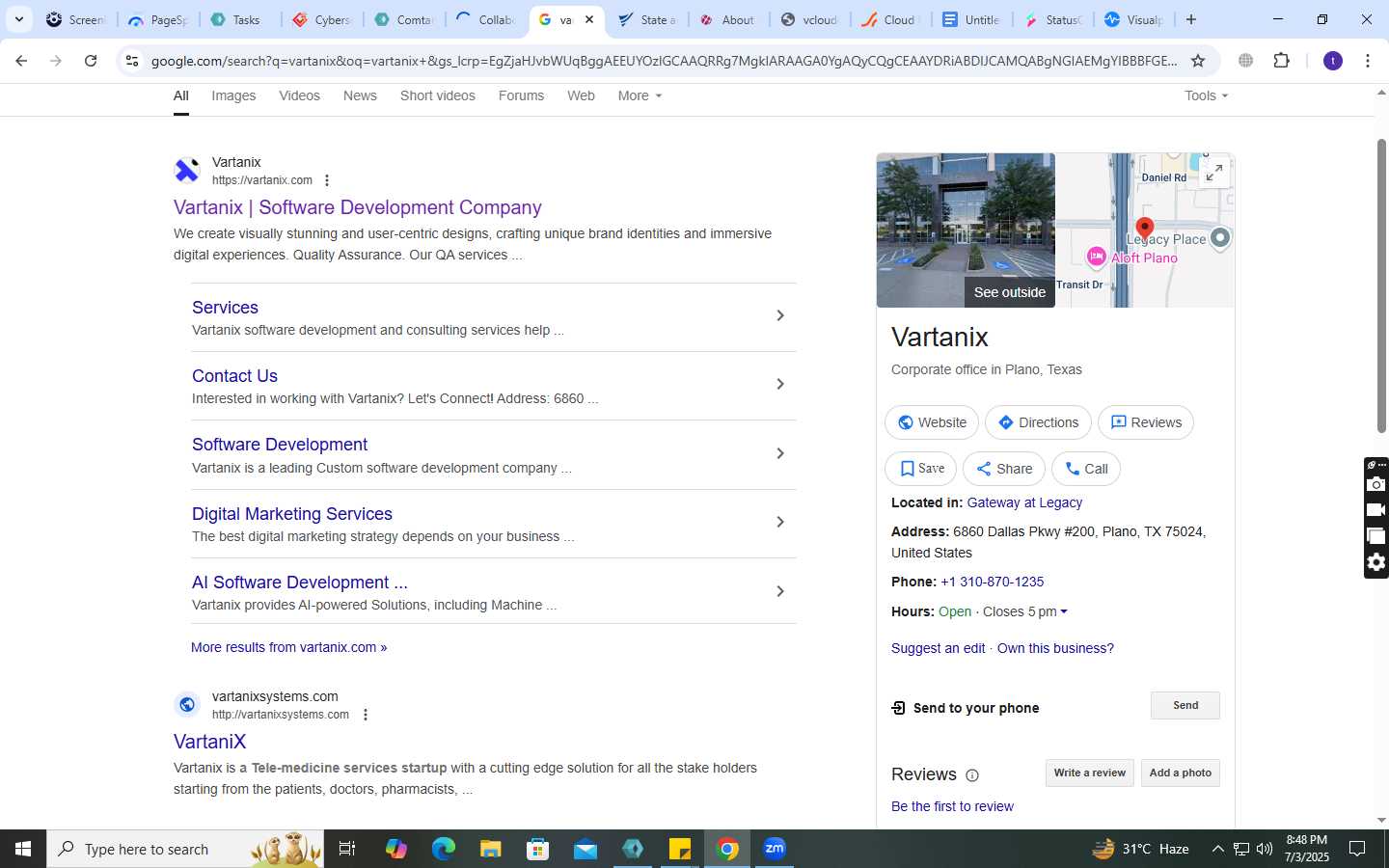Expand the More search filters dropdown
This screenshot has height=868, width=1389.
click(x=640, y=95)
